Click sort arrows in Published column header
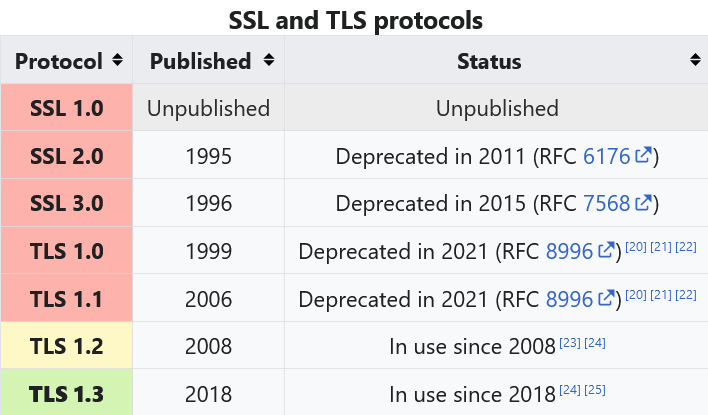The width and height of the screenshot is (708, 415). pos(268,61)
